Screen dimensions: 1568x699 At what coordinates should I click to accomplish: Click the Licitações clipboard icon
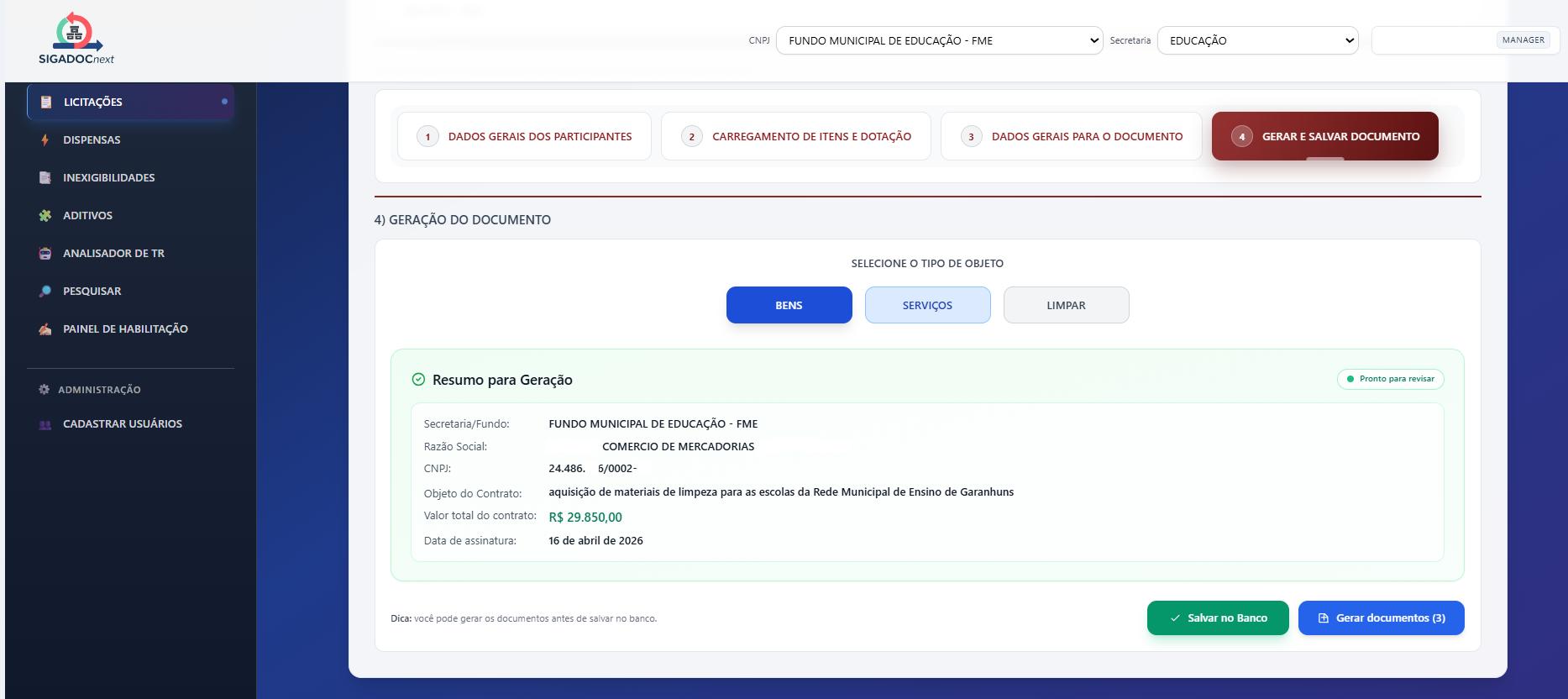[46, 102]
